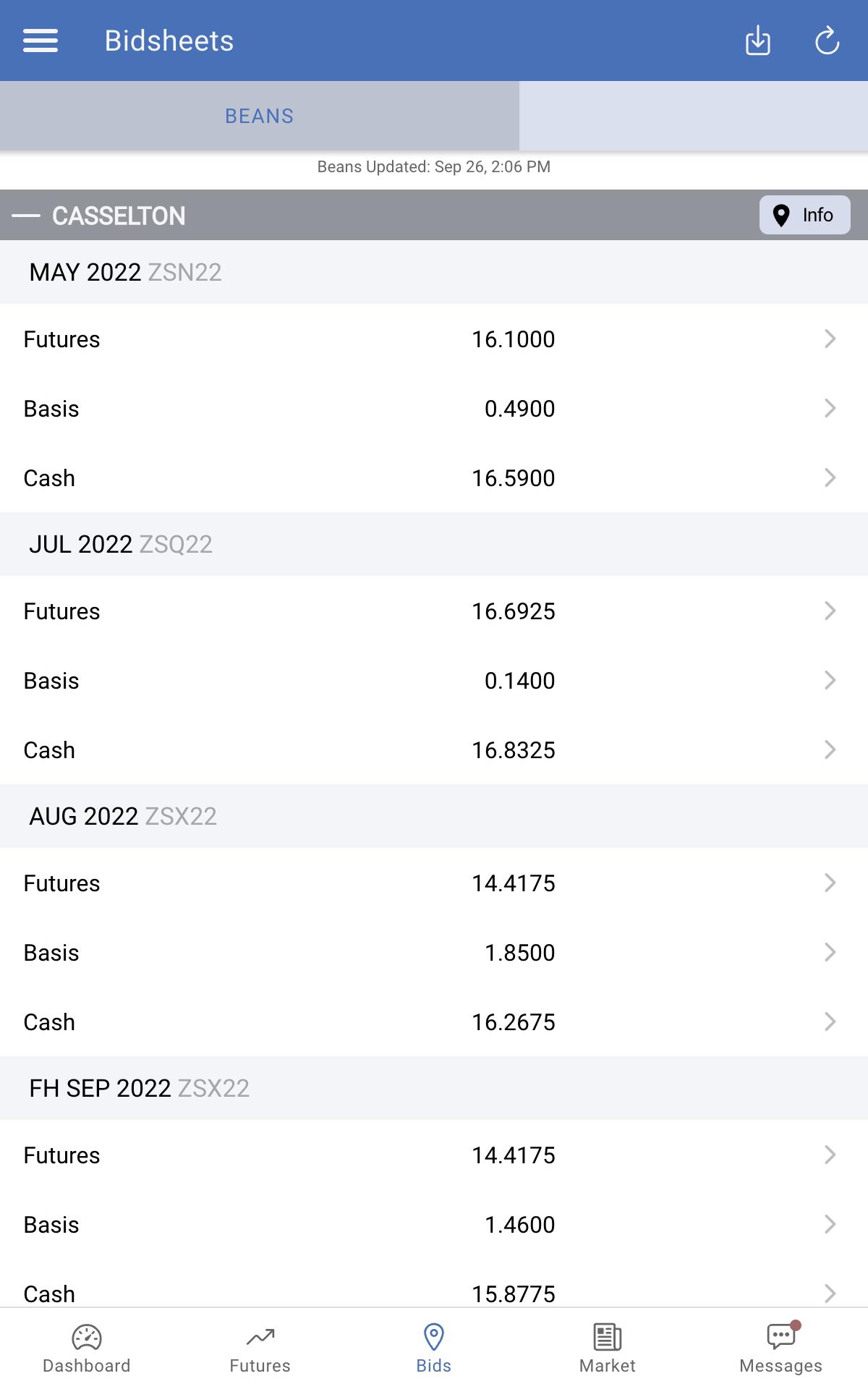
Task: Select FH SEP 2022 Basis 1.4600 row
Action: pyautogui.click(x=434, y=1224)
